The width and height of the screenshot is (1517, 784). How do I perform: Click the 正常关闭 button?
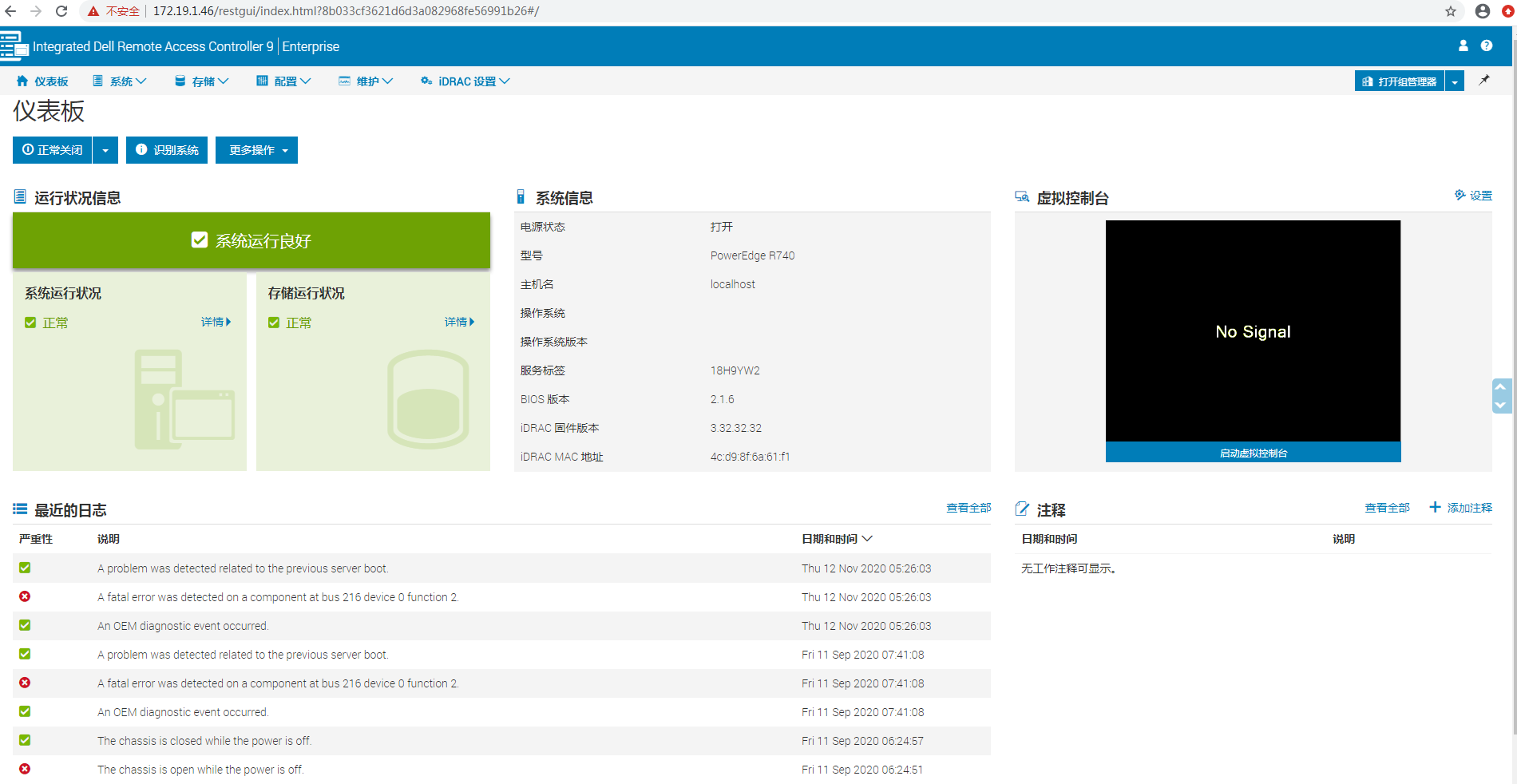point(53,150)
